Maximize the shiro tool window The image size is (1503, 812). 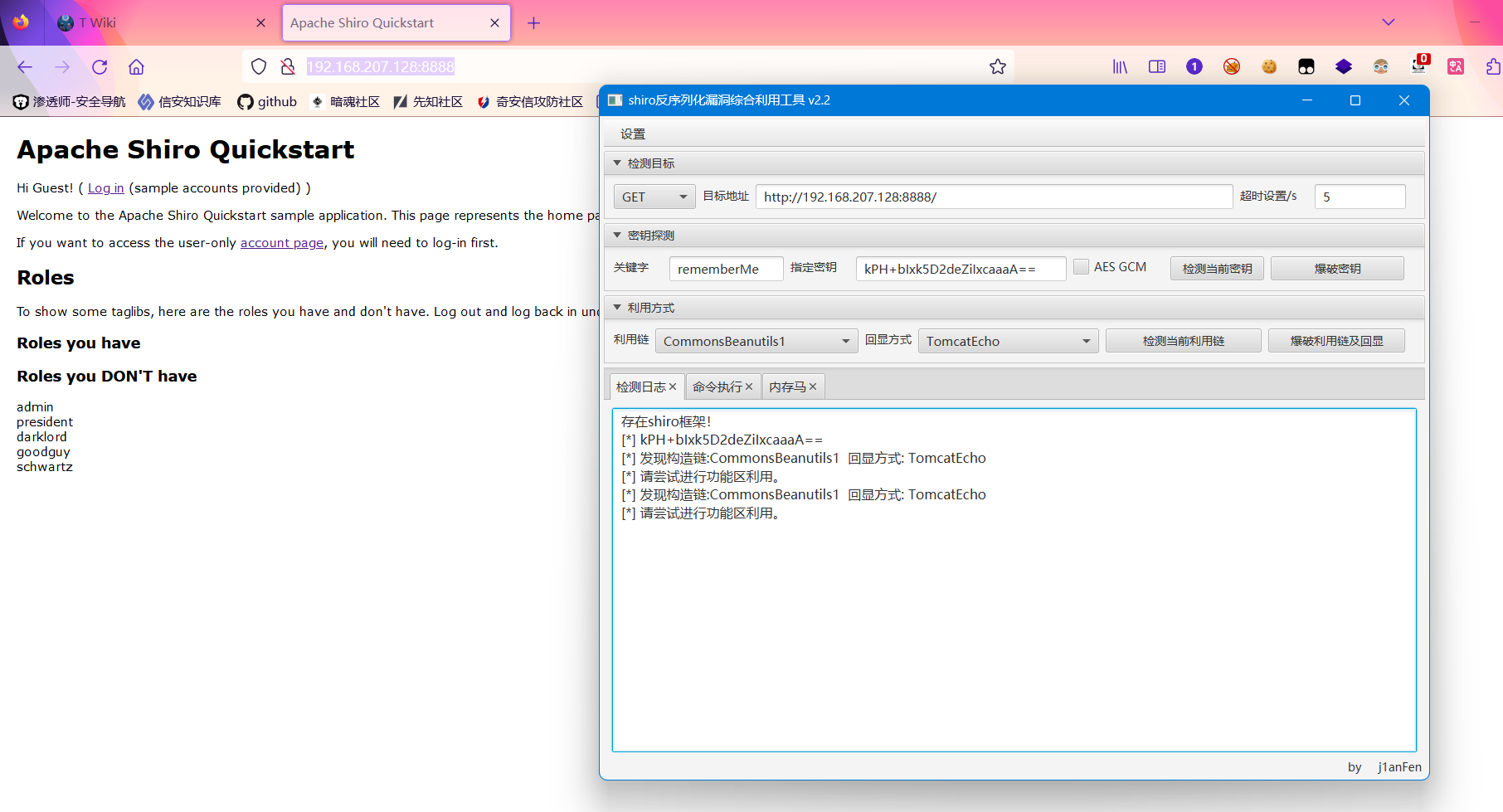pos(1355,100)
